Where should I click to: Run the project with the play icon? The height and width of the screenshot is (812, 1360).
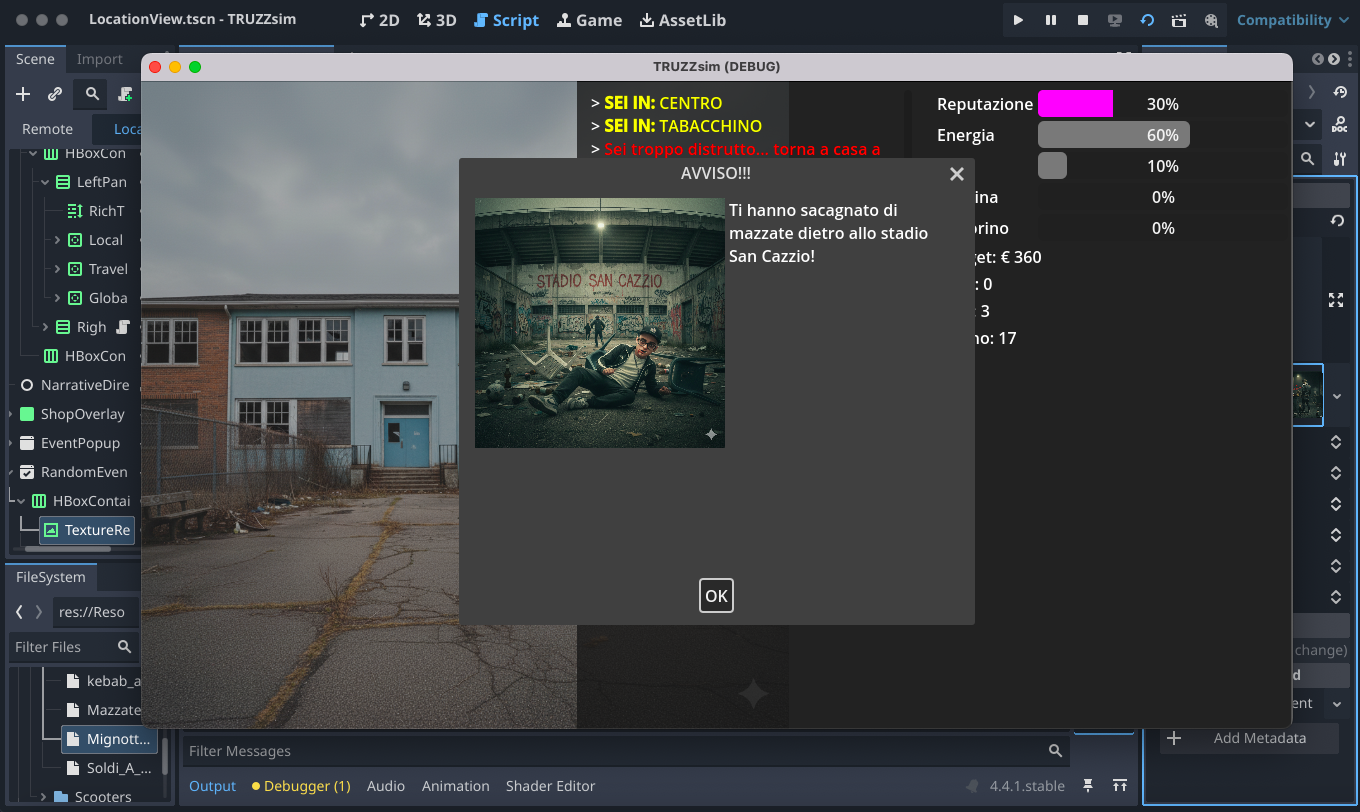coord(1018,20)
